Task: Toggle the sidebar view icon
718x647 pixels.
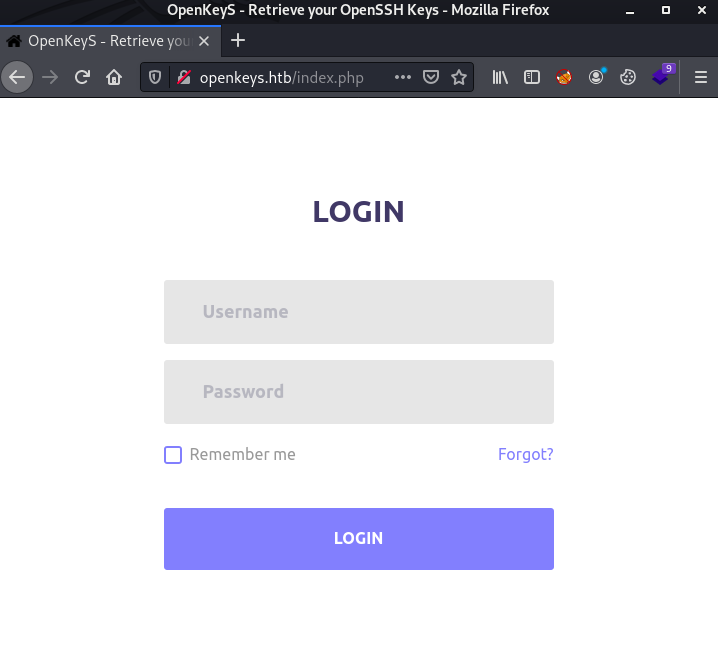Action: (532, 77)
